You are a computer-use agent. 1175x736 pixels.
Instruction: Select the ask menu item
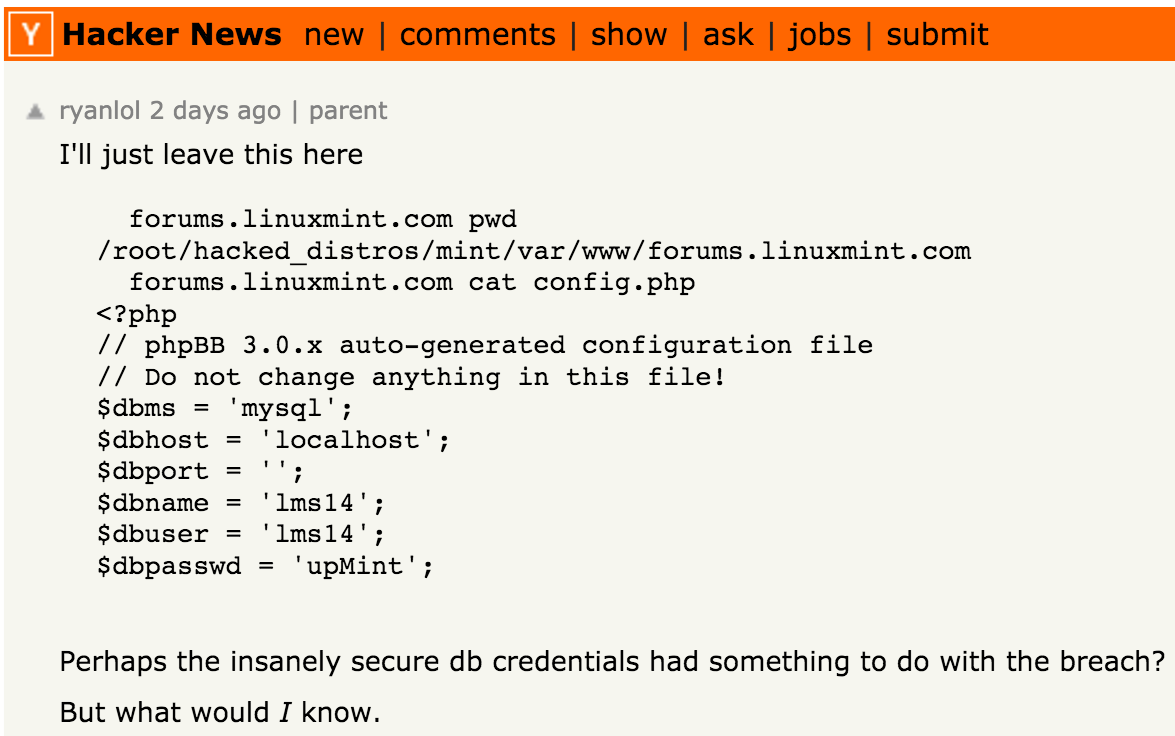click(728, 34)
